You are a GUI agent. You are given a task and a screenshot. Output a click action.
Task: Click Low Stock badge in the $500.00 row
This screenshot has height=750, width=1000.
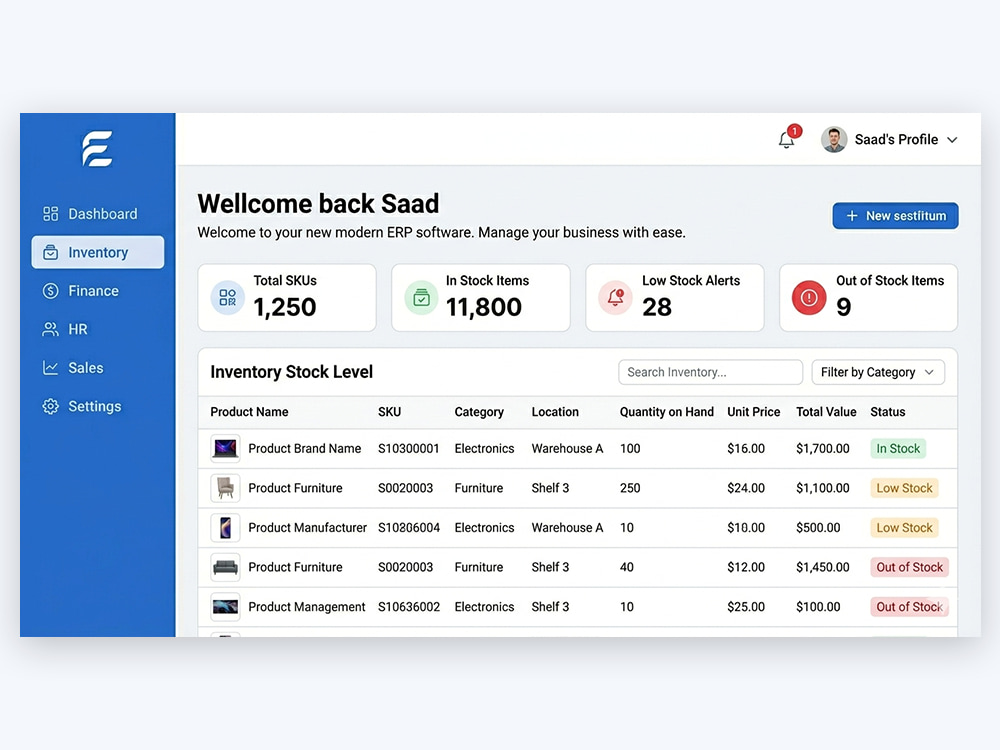pos(904,527)
